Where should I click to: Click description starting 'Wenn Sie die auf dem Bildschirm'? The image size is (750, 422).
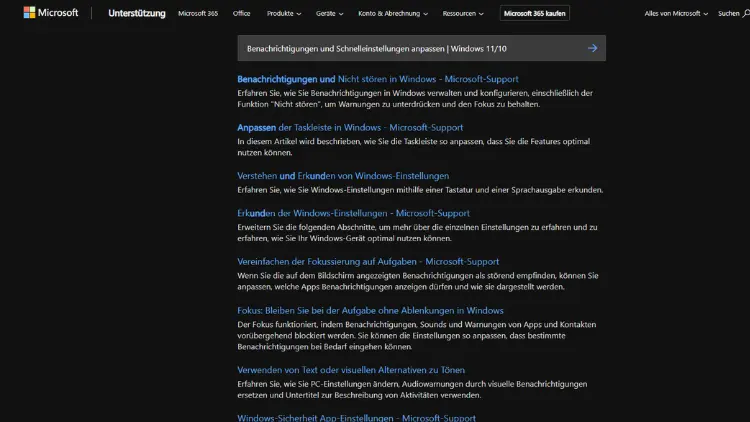coord(418,281)
